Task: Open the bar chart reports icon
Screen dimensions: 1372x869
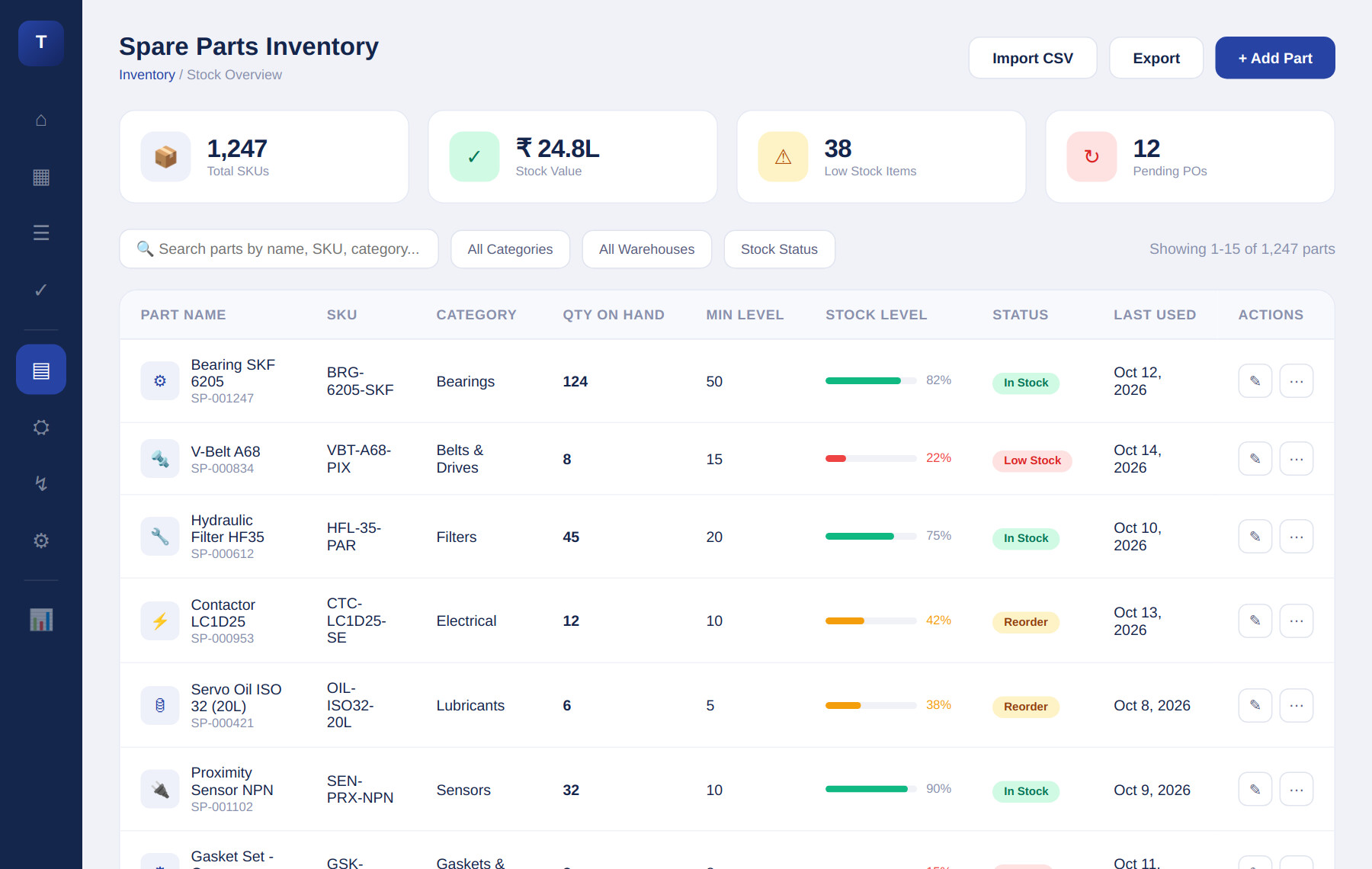Action: tap(41, 620)
